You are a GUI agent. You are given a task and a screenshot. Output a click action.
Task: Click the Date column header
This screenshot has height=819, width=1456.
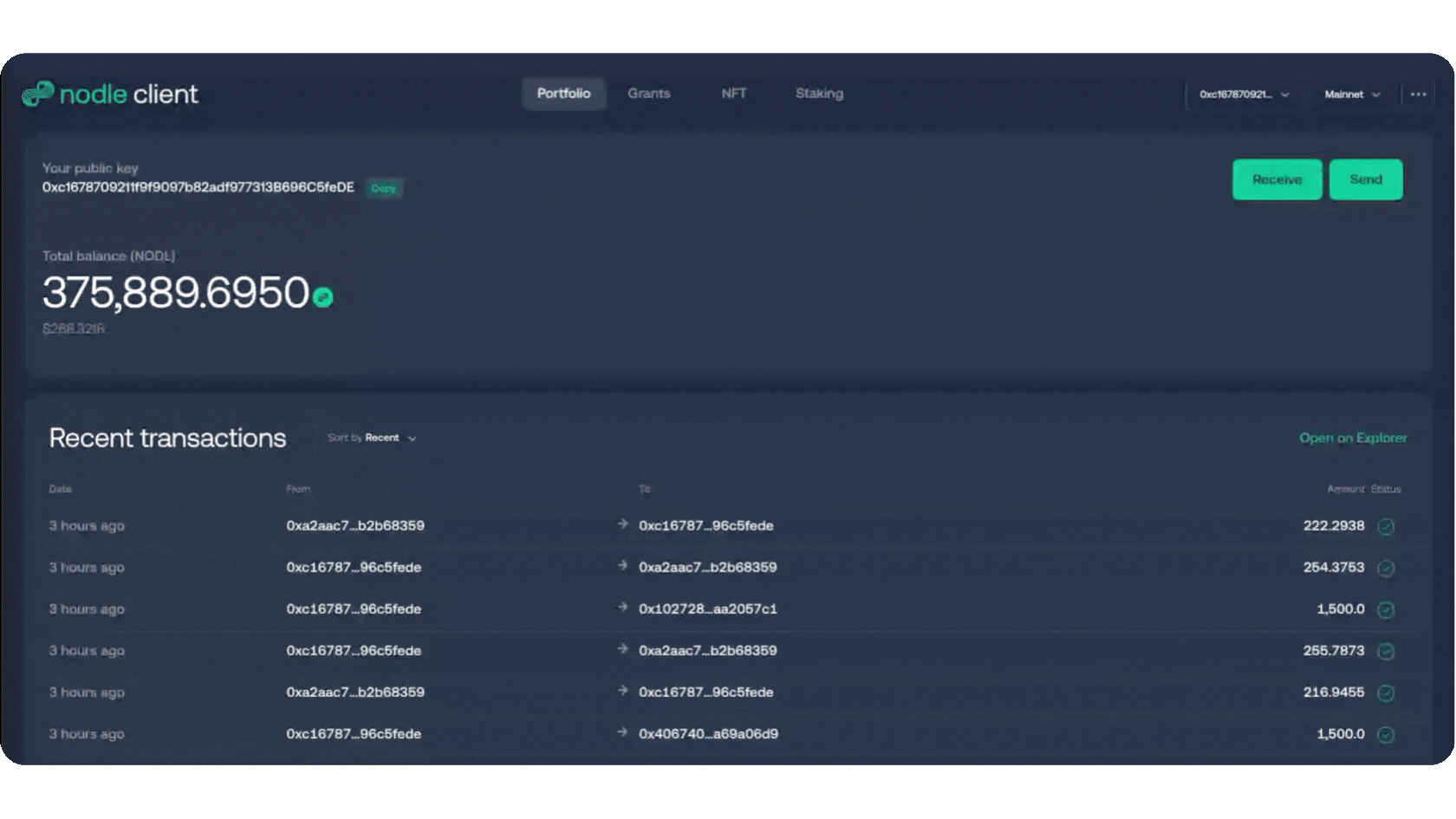(x=61, y=490)
